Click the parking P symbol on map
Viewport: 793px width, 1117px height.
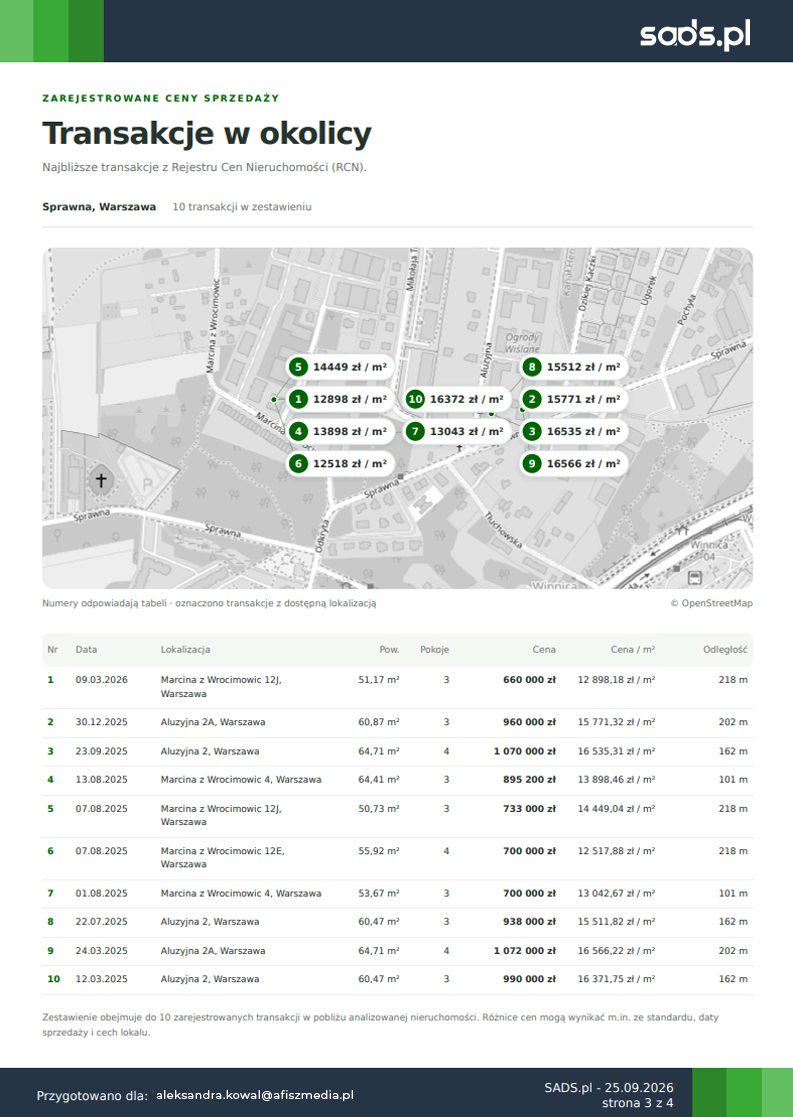click(147, 484)
